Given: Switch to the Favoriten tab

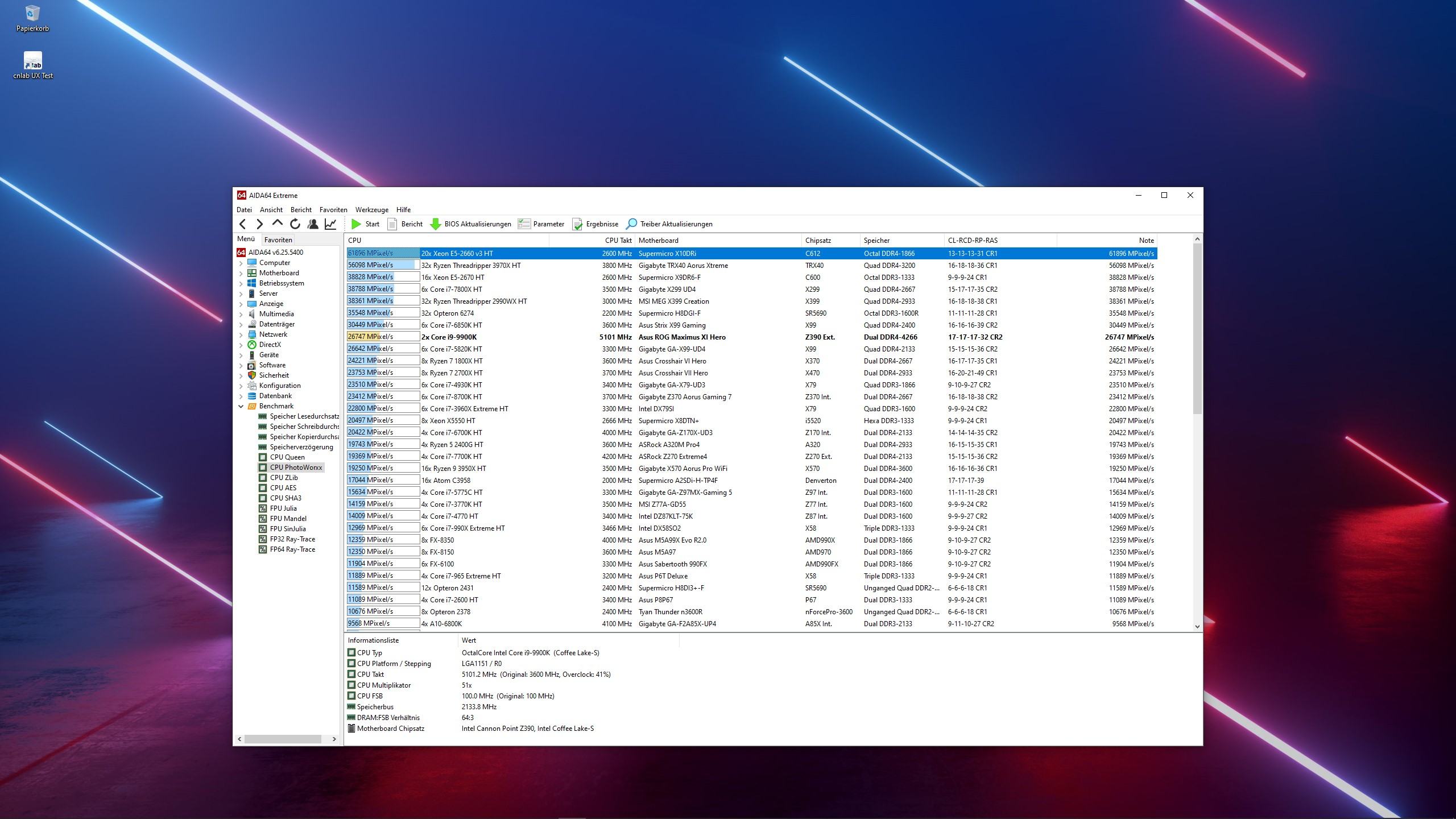Looking at the screenshot, I should coord(278,240).
